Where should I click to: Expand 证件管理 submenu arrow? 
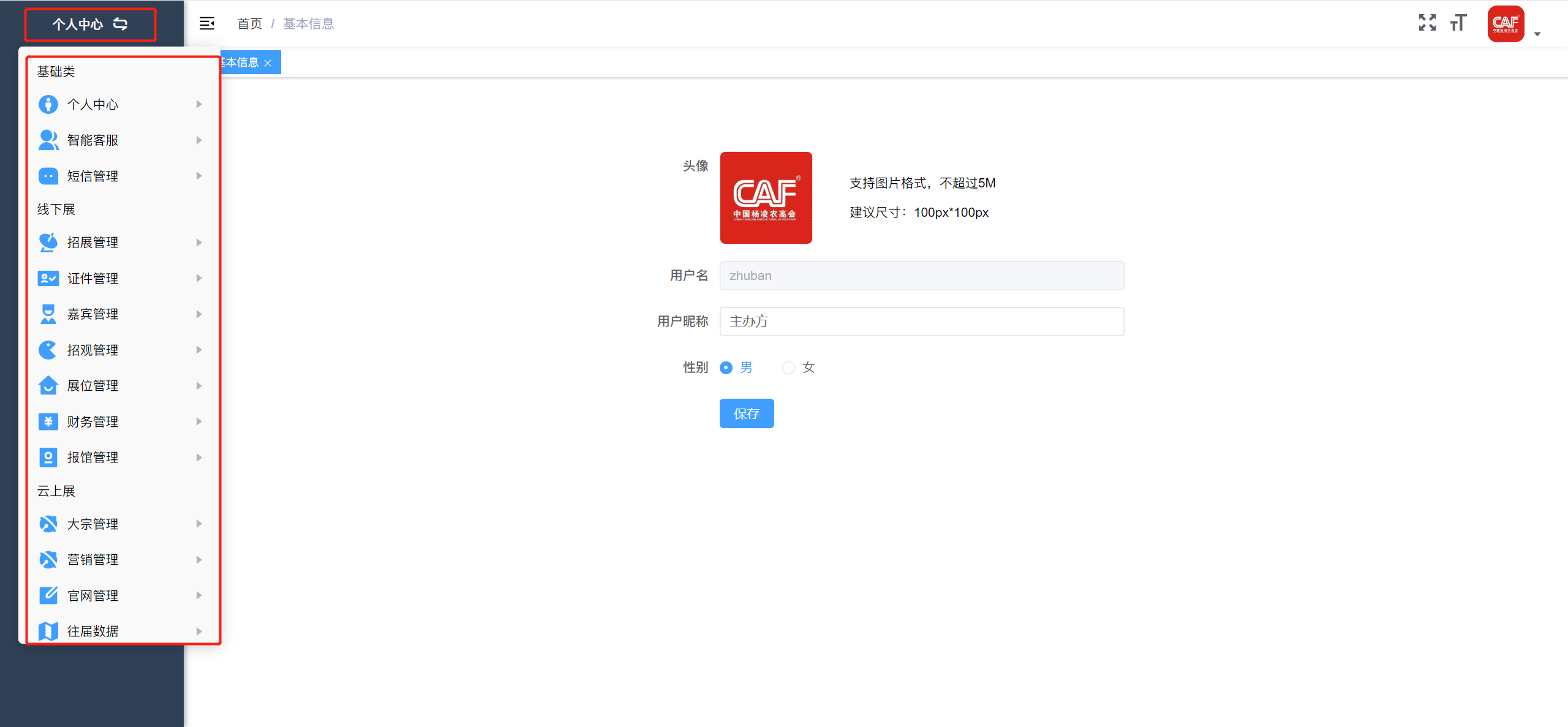tap(199, 278)
